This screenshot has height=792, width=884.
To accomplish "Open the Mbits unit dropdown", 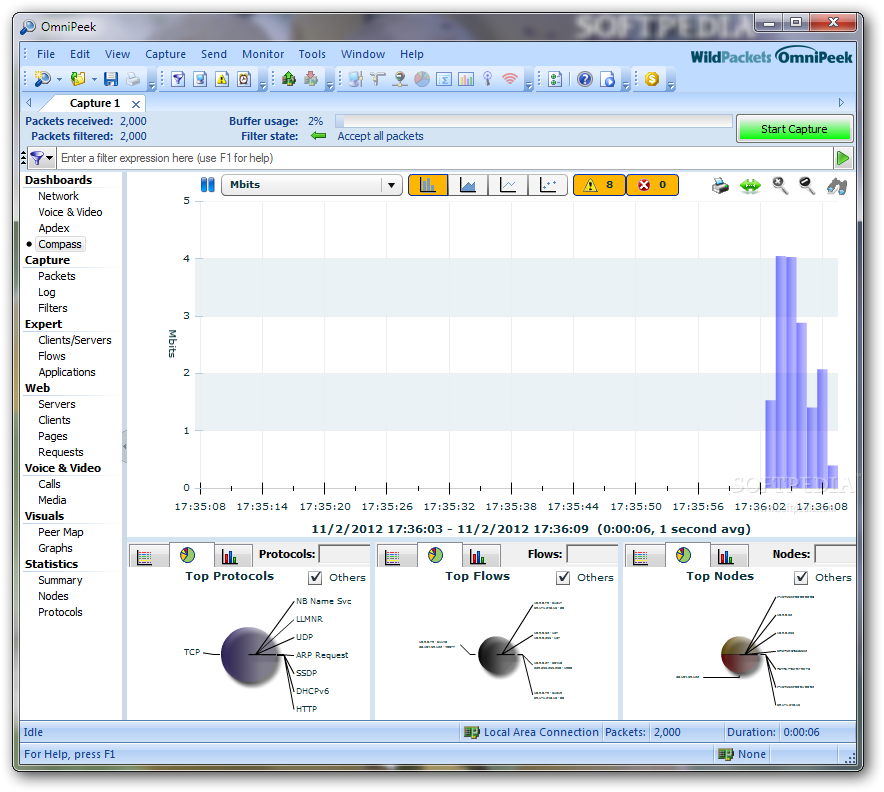I will pos(312,185).
